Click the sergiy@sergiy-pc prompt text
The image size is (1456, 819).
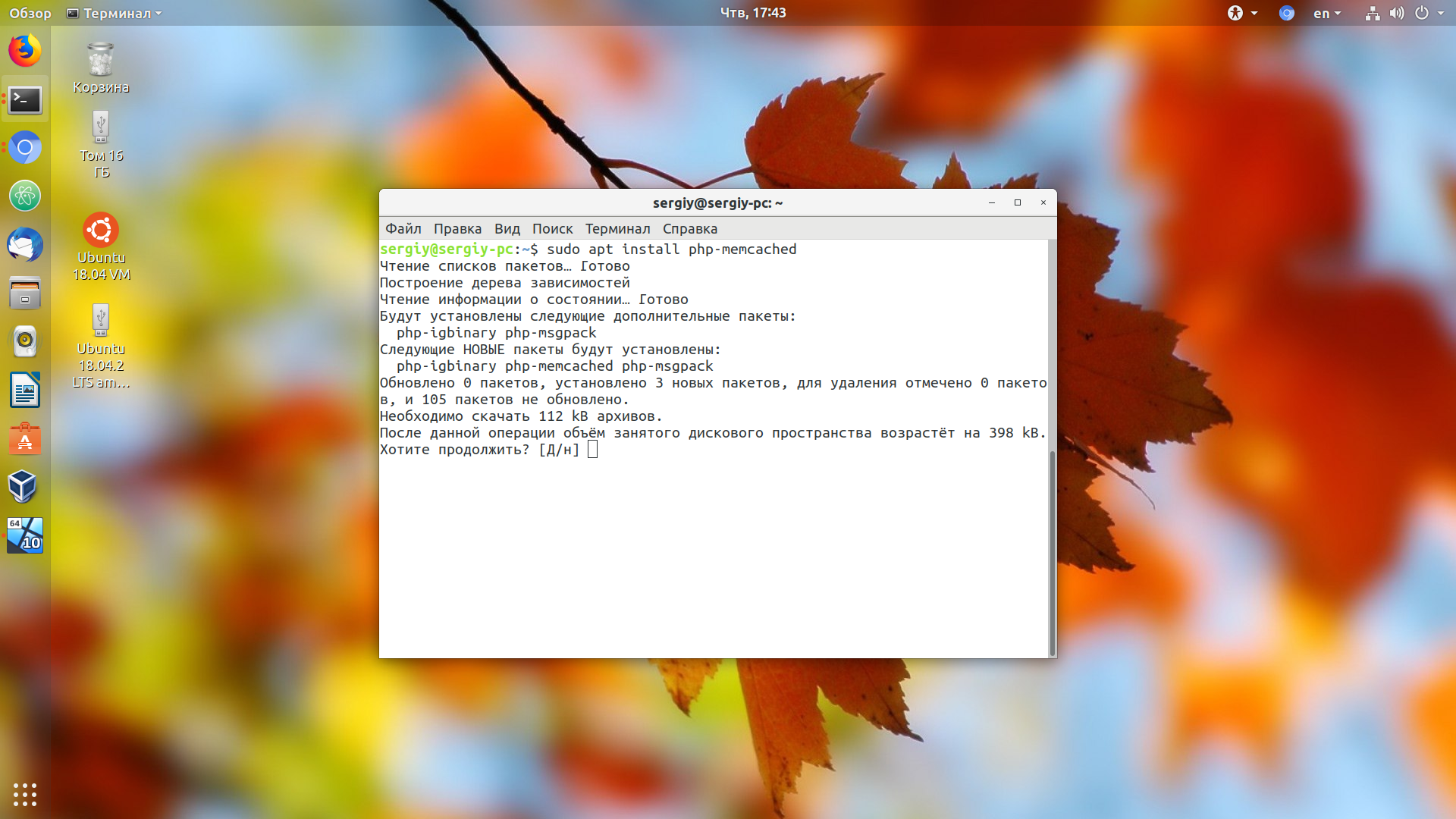(x=447, y=249)
